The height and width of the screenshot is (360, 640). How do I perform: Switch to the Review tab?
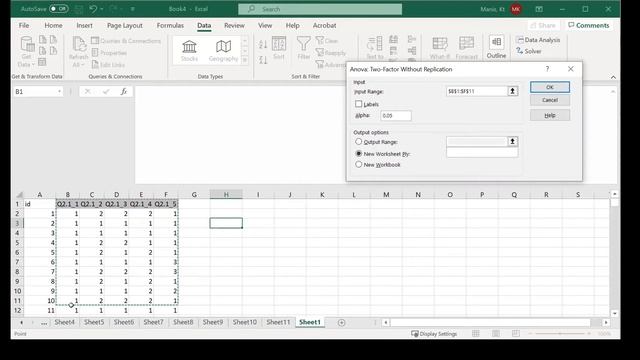(x=234, y=25)
